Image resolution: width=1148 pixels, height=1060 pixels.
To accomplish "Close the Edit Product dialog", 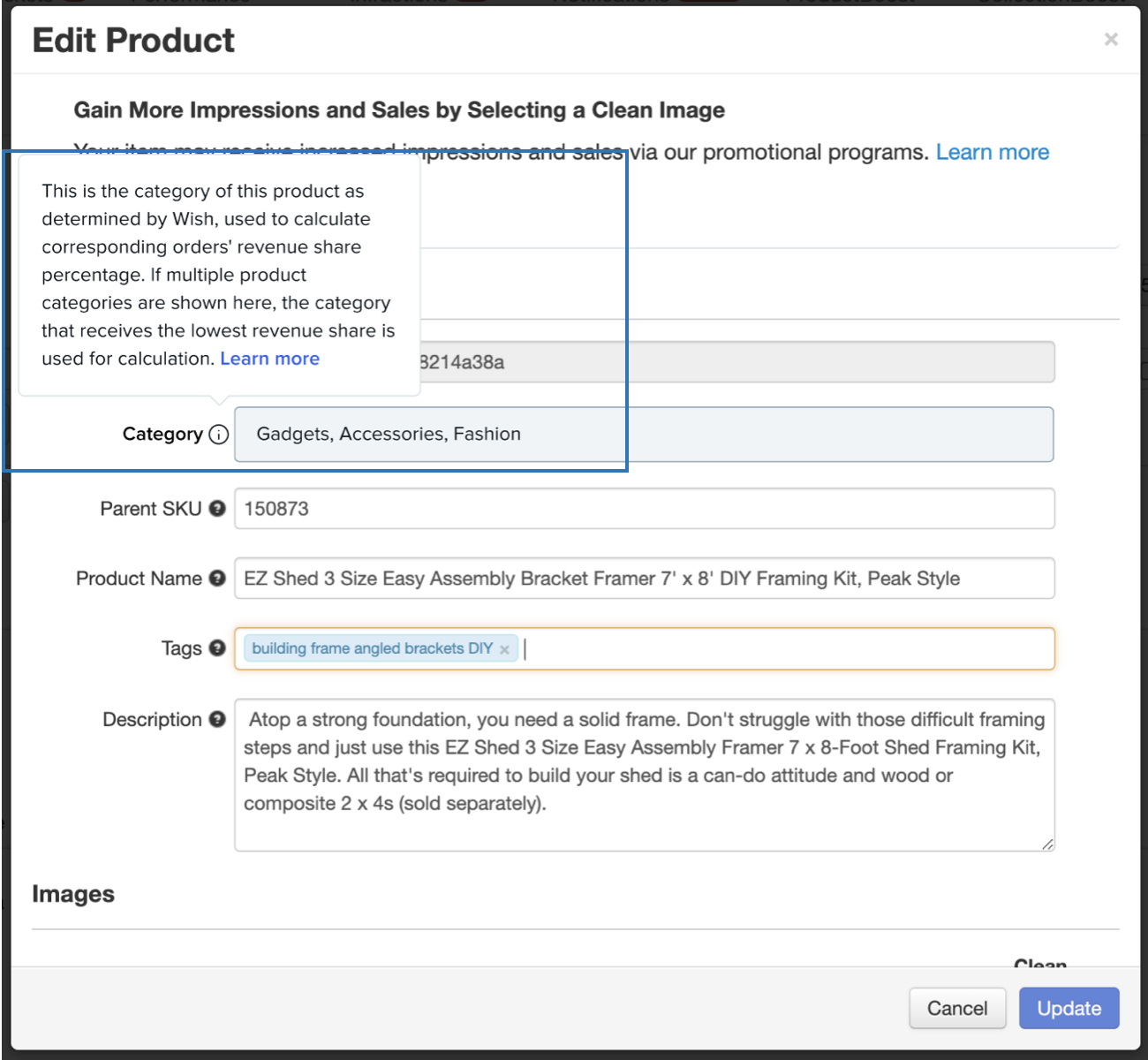I will click(1111, 39).
